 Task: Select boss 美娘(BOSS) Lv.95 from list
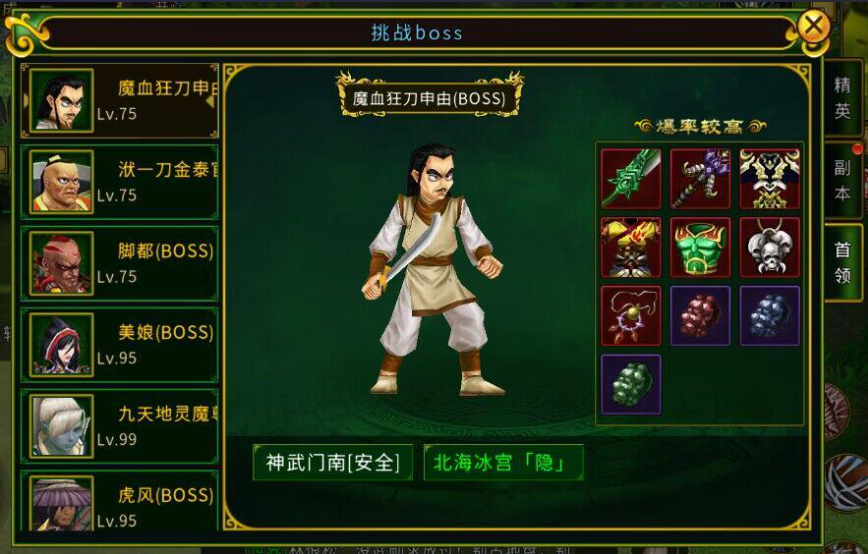pyautogui.click(x=120, y=345)
